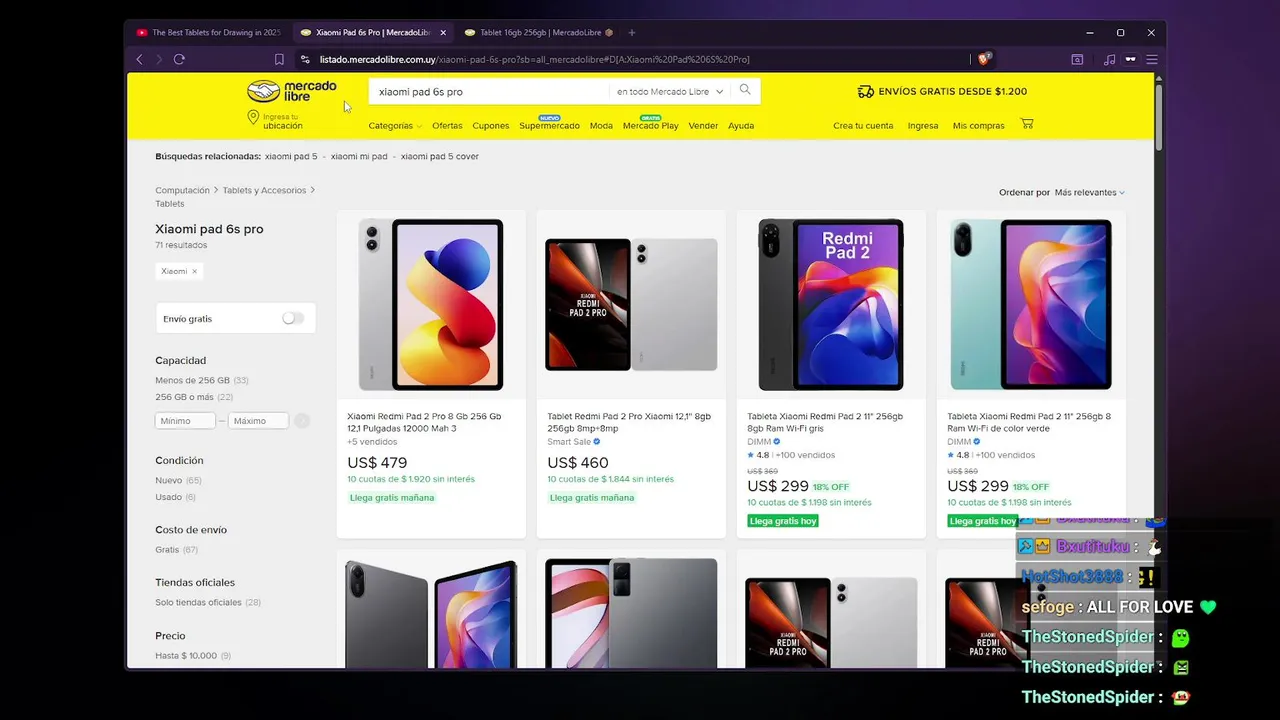Click the site settings icon before the URL

tap(306, 59)
